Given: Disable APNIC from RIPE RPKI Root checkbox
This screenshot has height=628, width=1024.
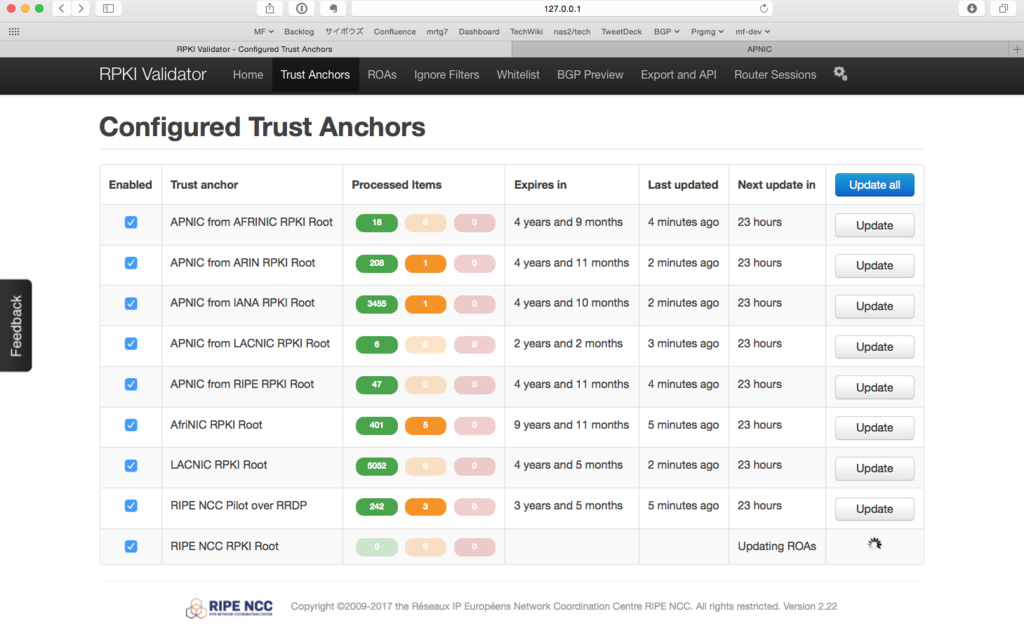Looking at the screenshot, I should [131, 384].
